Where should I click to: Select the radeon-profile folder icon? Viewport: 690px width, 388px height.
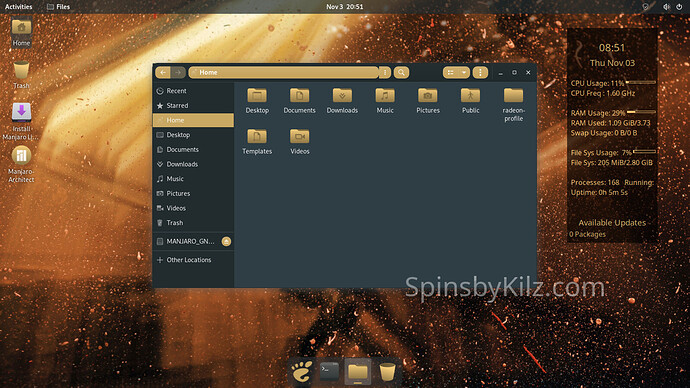pos(514,105)
